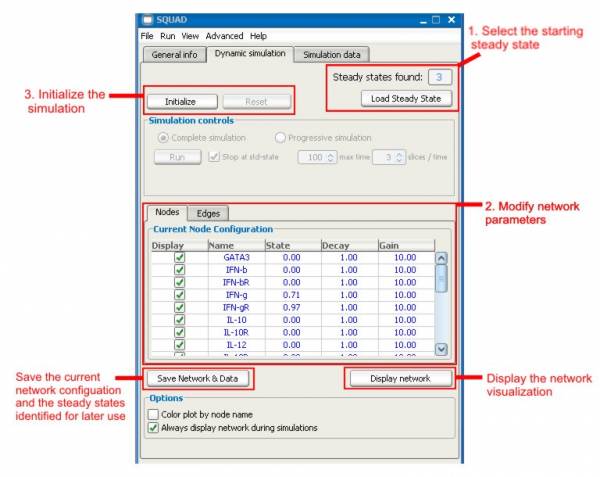
Task: Click the Display network button
Action: tap(401, 379)
